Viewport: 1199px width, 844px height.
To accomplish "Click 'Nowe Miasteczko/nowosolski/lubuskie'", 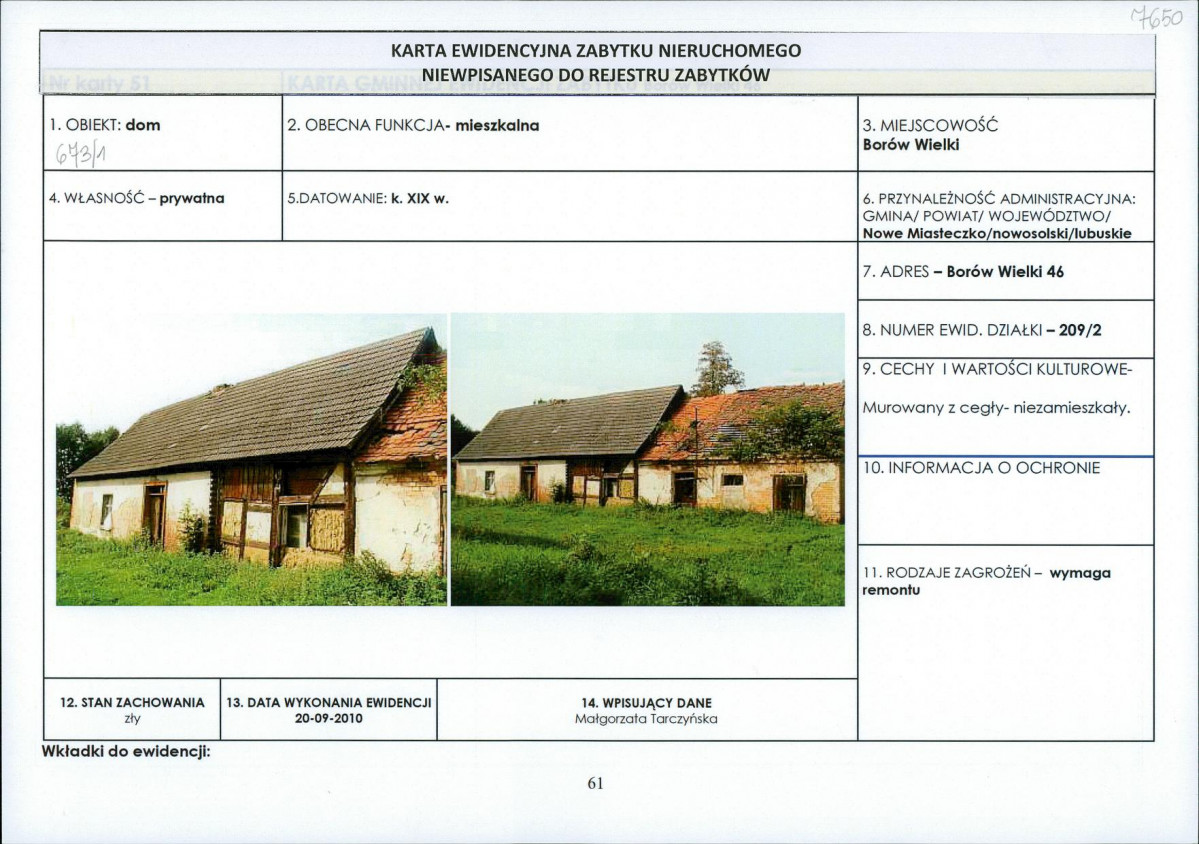I will point(996,233).
